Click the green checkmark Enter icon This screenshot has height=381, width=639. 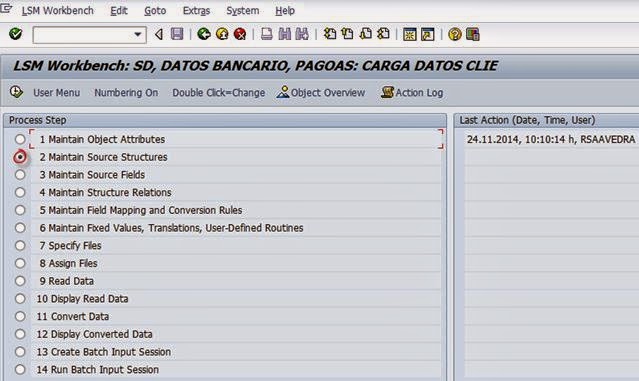click(15, 34)
